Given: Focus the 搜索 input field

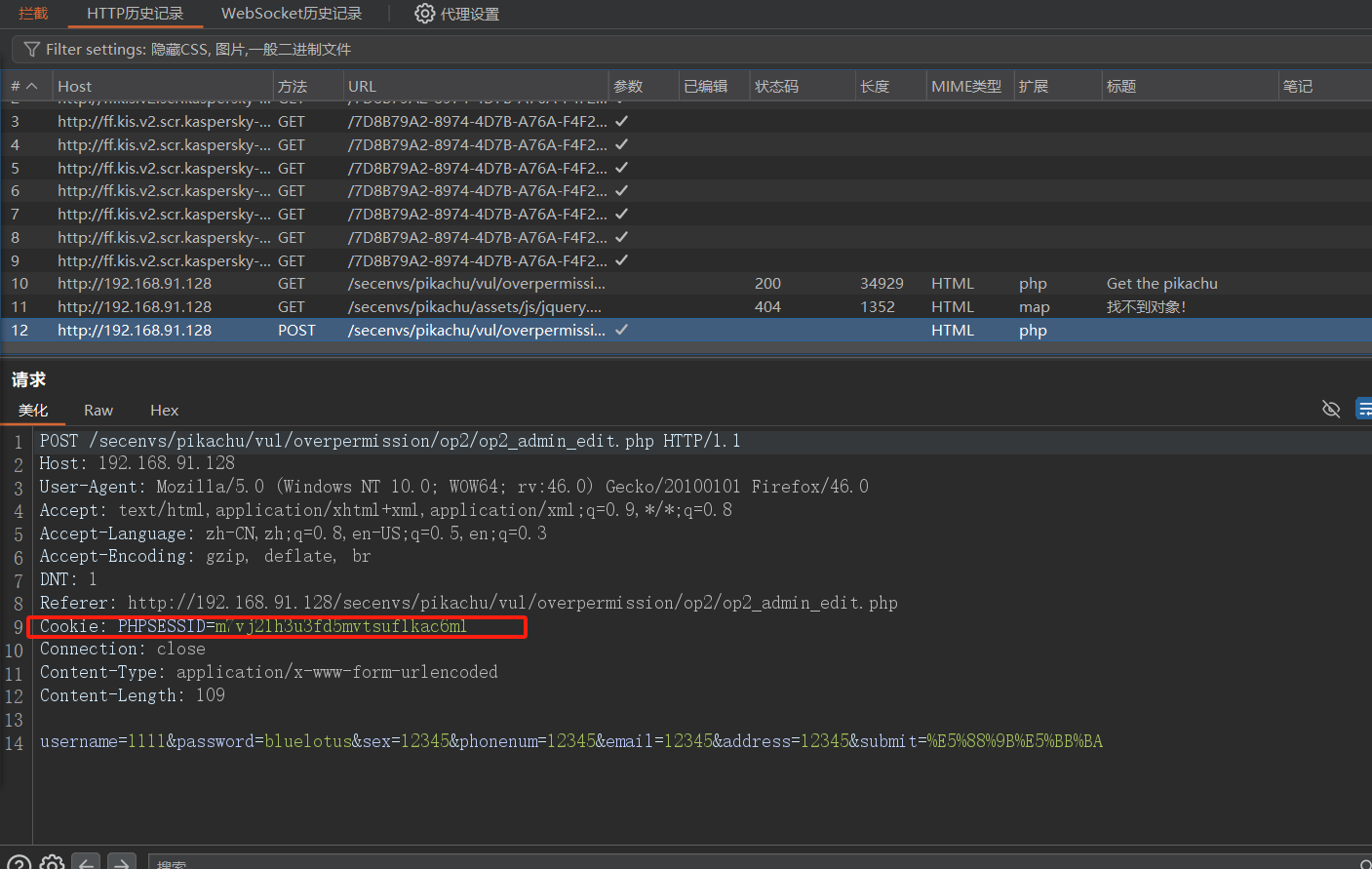Looking at the screenshot, I should coord(760,863).
